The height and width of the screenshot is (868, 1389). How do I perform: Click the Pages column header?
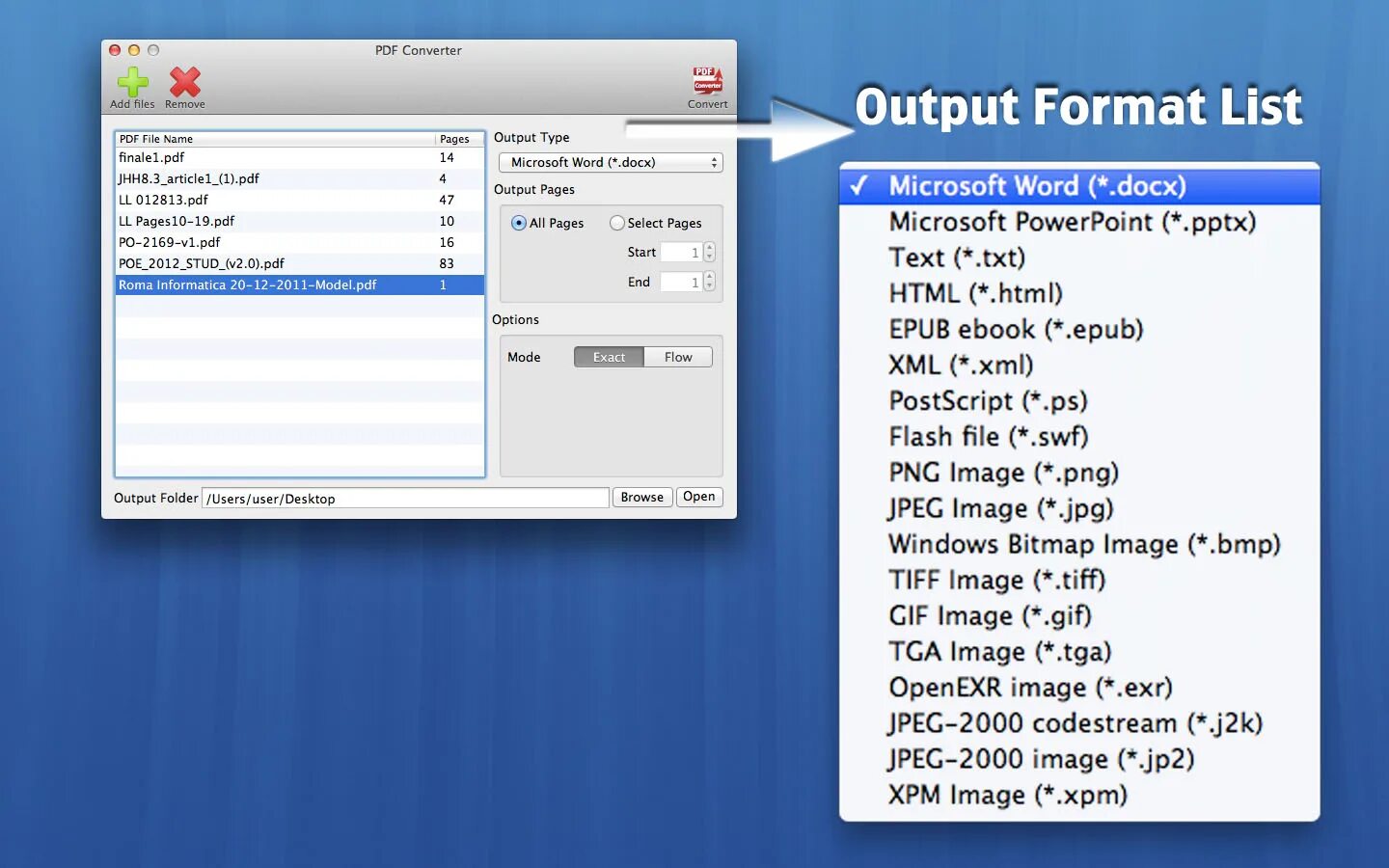(459, 139)
